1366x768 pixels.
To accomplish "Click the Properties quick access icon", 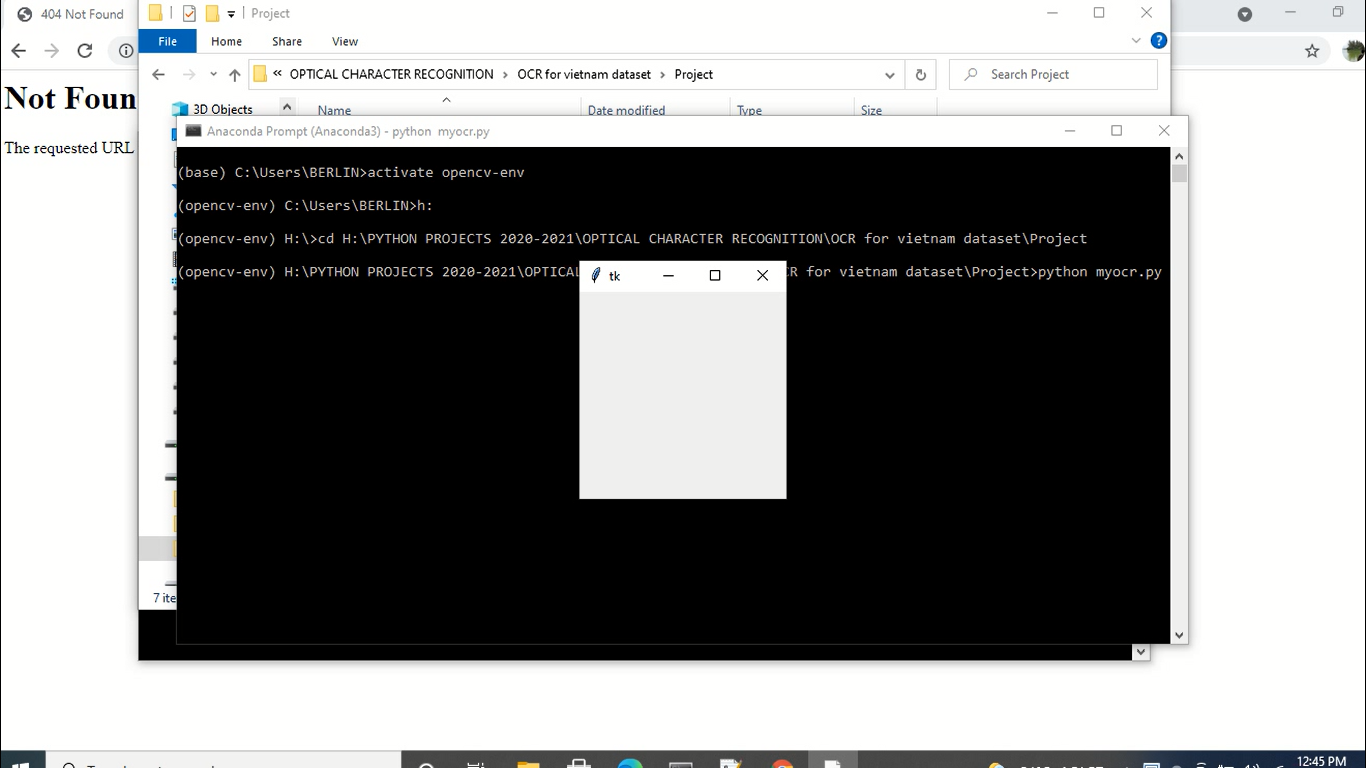I will pyautogui.click(x=189, y=13).
